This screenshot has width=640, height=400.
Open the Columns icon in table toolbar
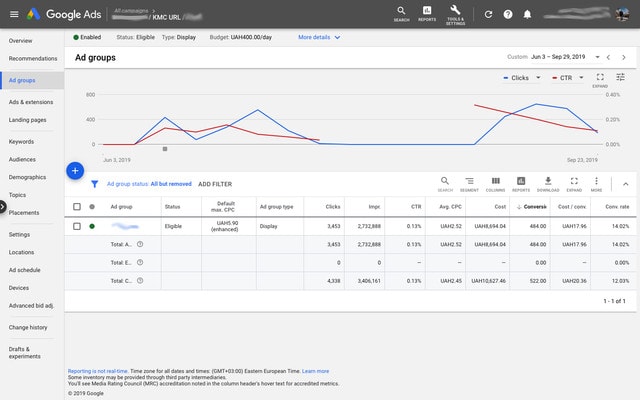point(496,183)
